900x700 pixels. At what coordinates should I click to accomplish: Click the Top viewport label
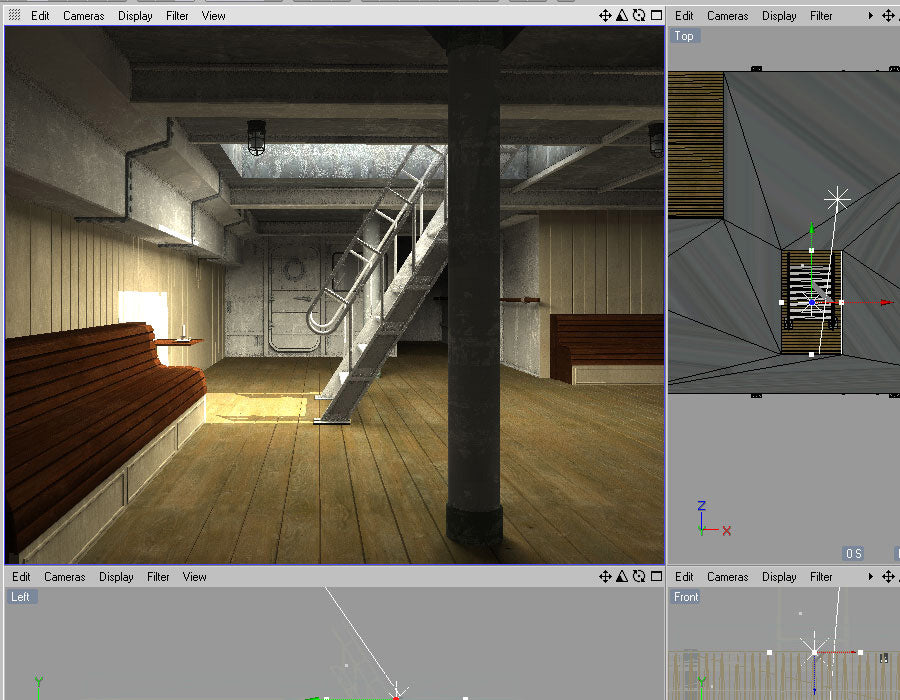point(684,36)
